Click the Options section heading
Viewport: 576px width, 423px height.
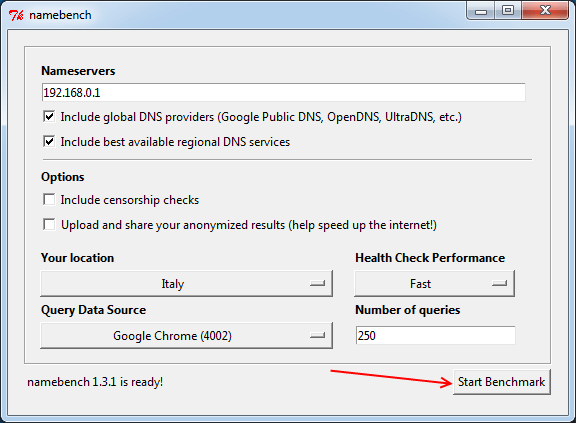click(63, 177)
